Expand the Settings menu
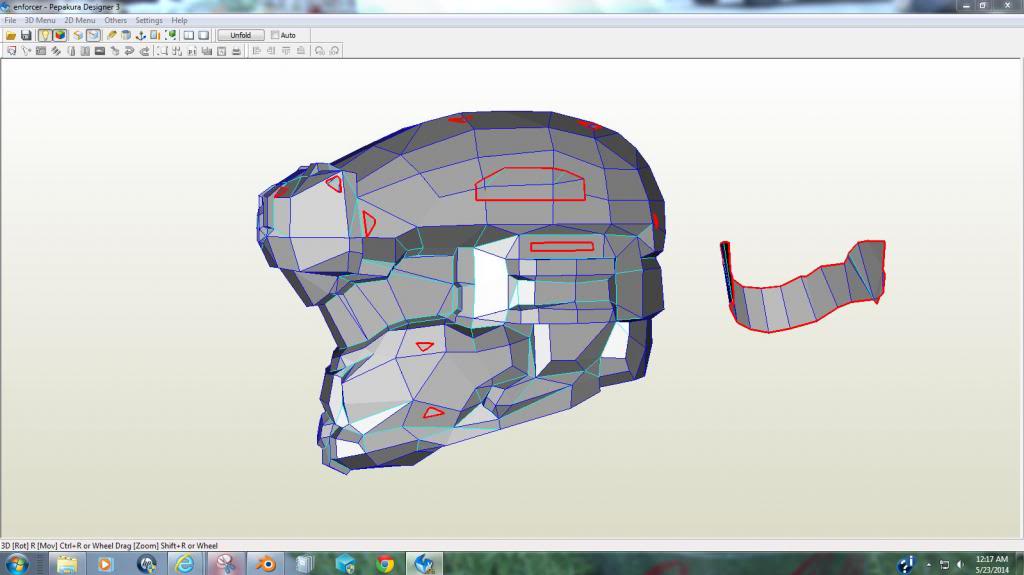This screenshot has height=575, width=1024. 149,20
